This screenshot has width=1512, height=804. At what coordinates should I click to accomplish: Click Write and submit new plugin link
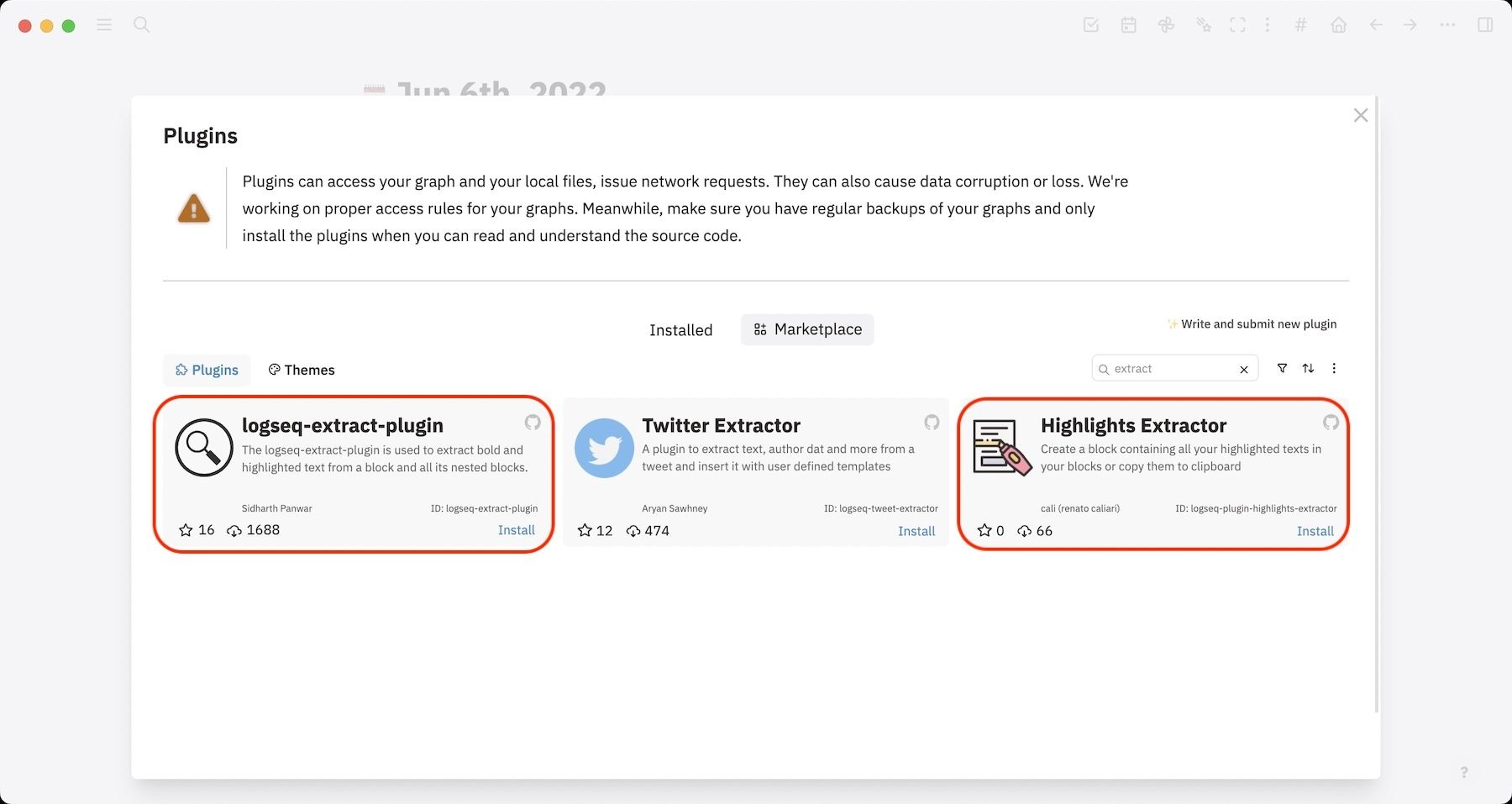coord(1257,324)
